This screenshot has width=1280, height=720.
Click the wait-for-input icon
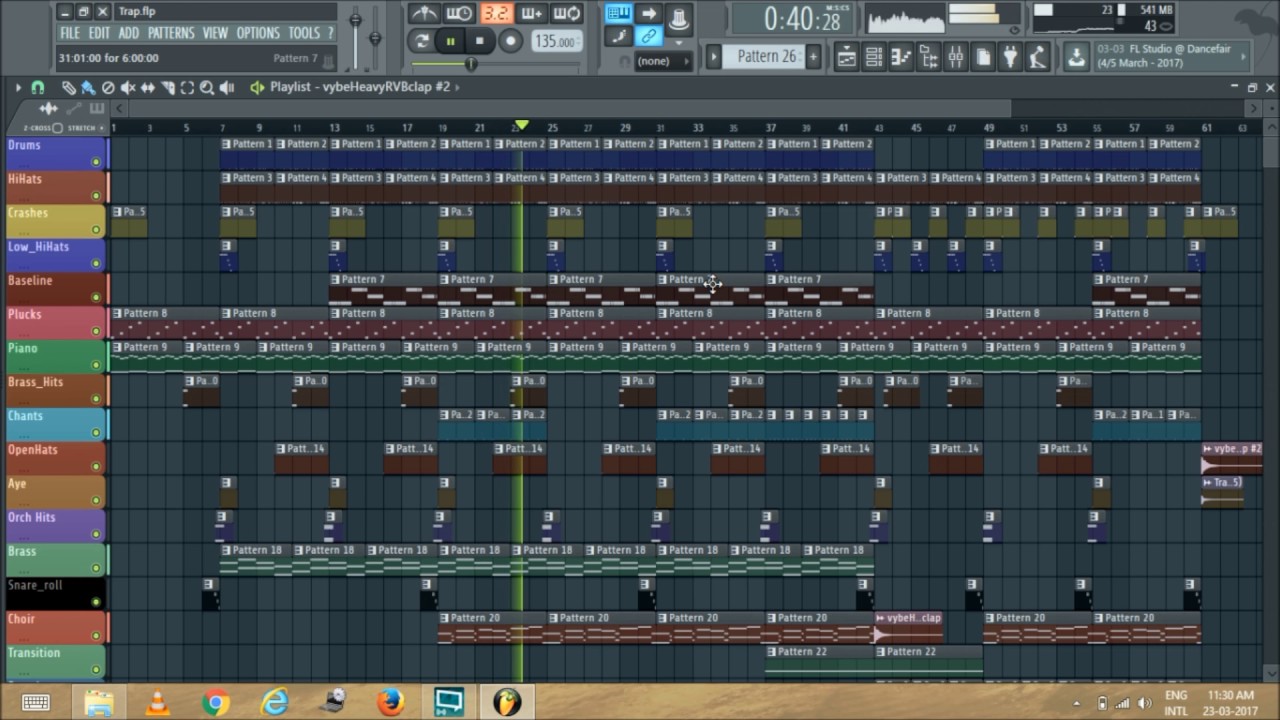(x=459, y=13)
